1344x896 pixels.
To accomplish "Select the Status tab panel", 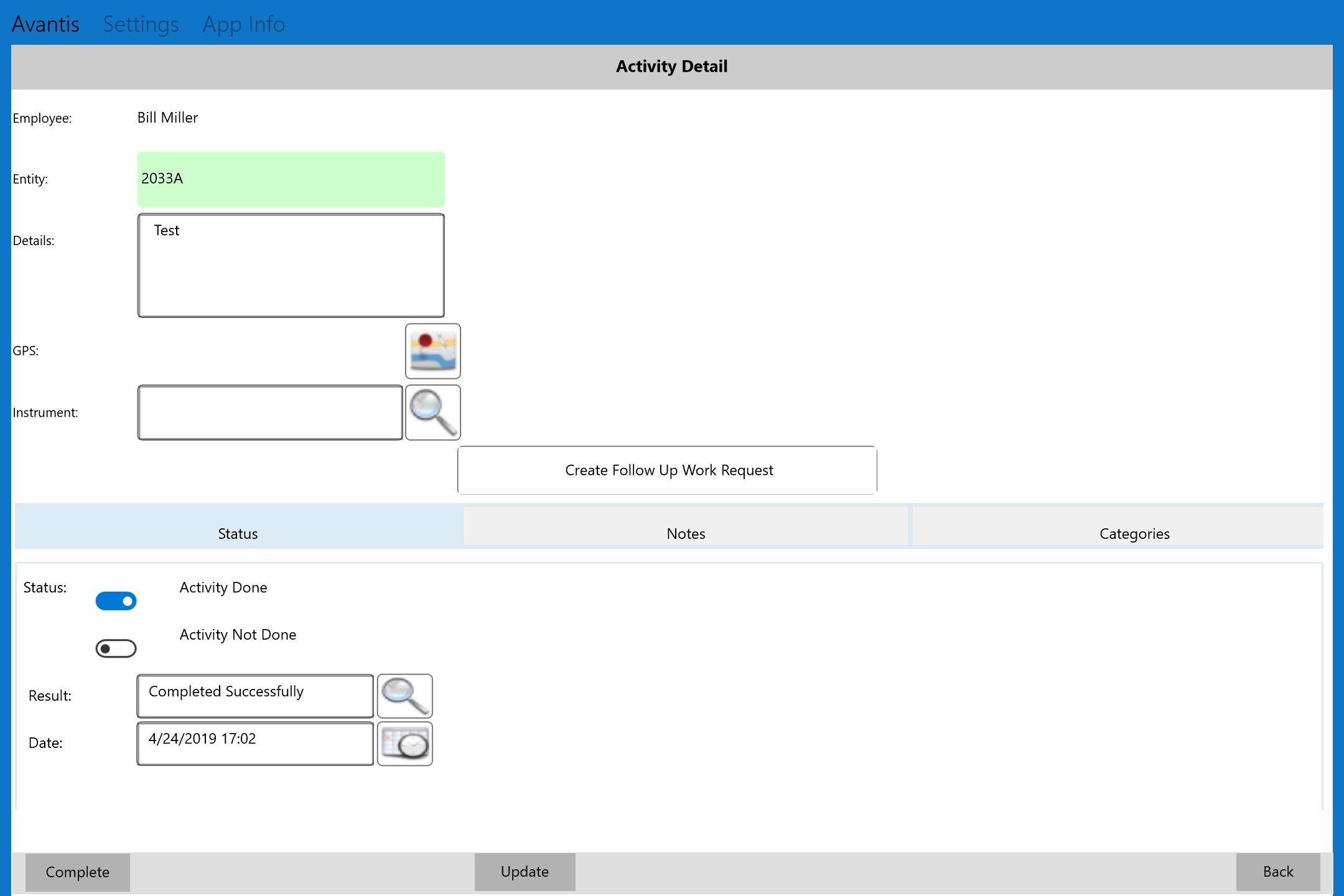I will coord(237,532).
